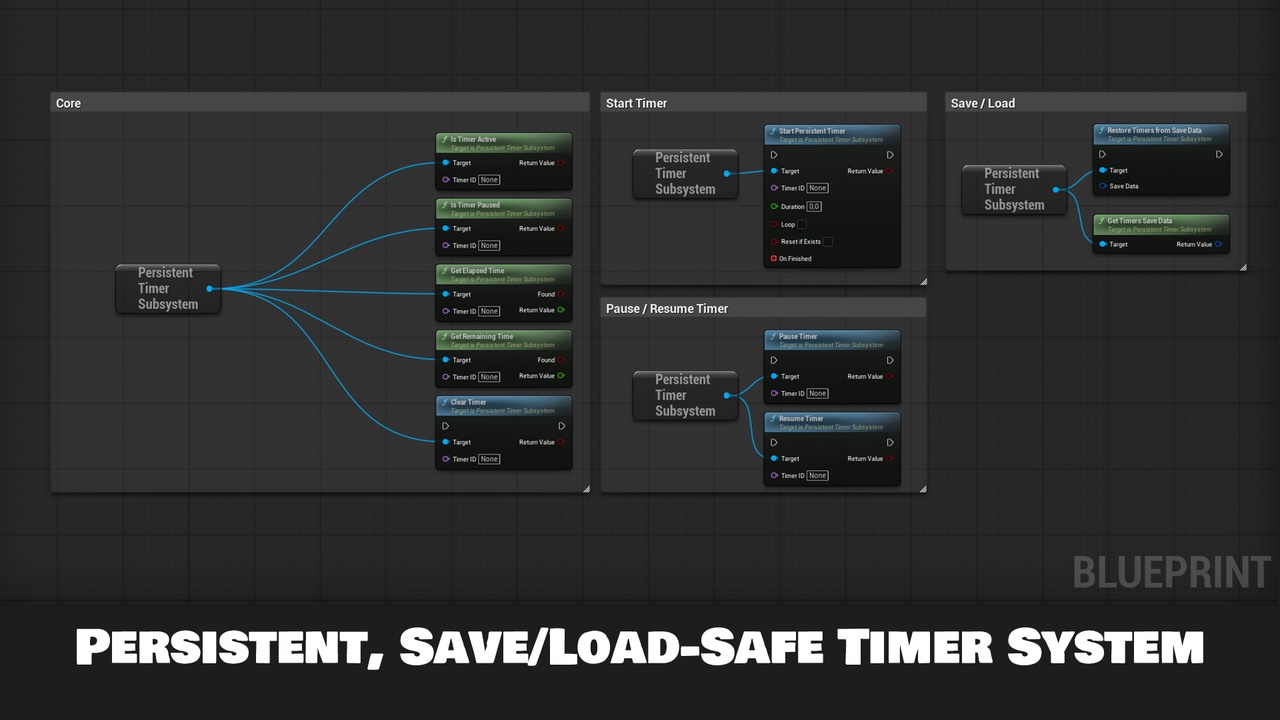Click the resize handle of the Core comment box
This screenshot has height=720, width=1280.
coord(586,489)
